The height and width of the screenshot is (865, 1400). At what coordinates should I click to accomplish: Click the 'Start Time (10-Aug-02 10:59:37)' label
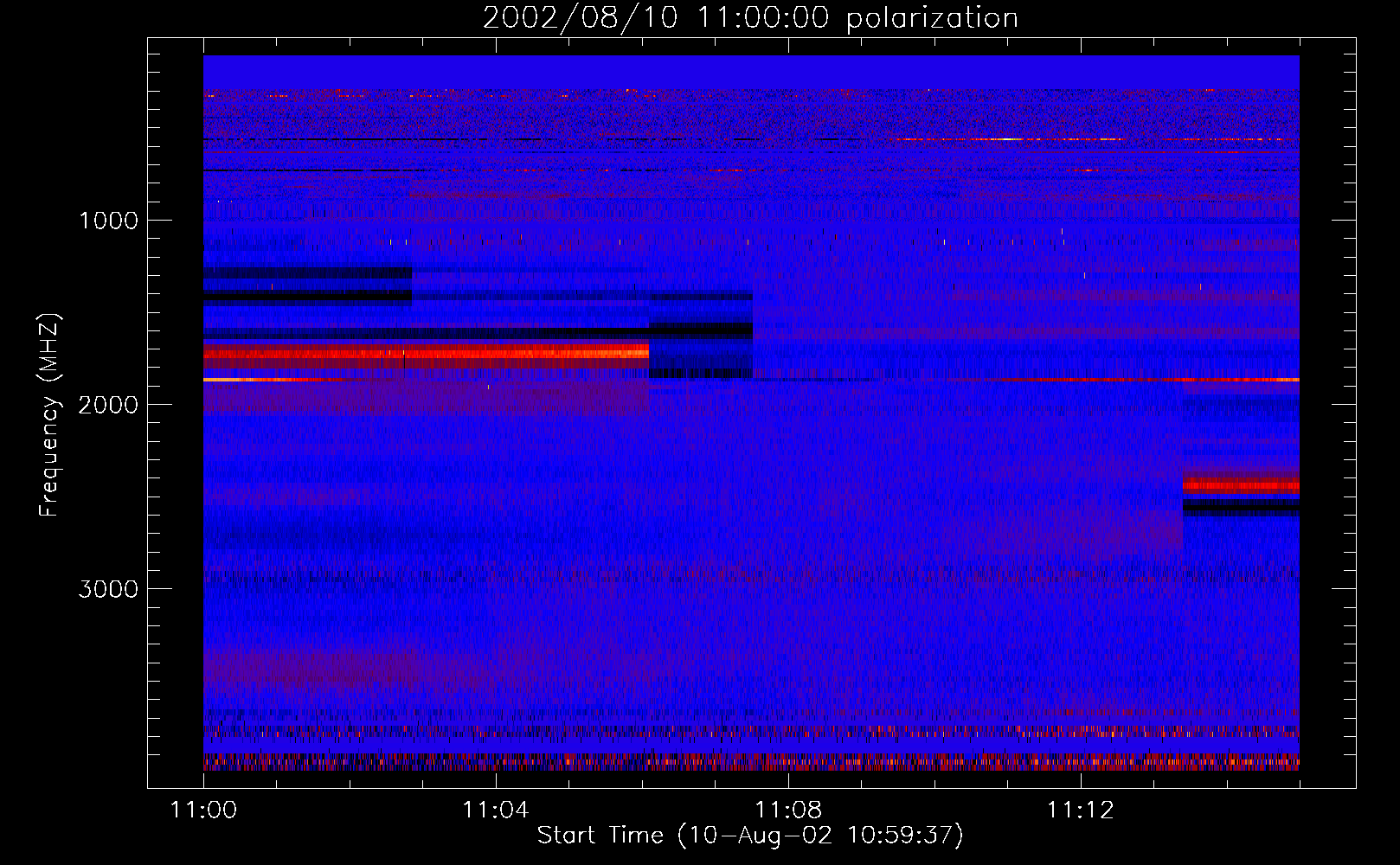tap(750, 836)
